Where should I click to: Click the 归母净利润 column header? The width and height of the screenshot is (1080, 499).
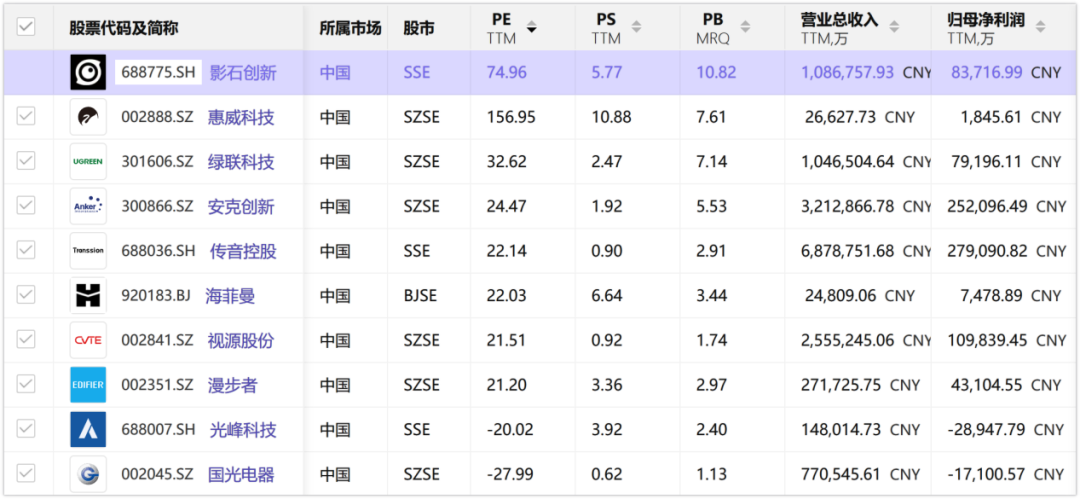(x=986, y=21)
